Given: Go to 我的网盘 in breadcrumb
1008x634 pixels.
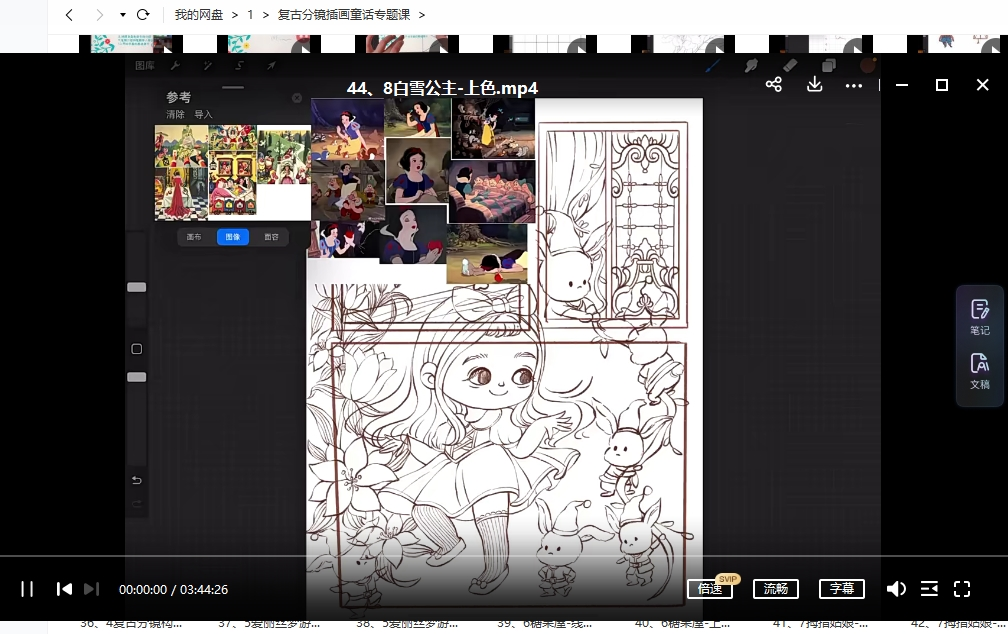Looking at the screenshot, I should [198, 15].
